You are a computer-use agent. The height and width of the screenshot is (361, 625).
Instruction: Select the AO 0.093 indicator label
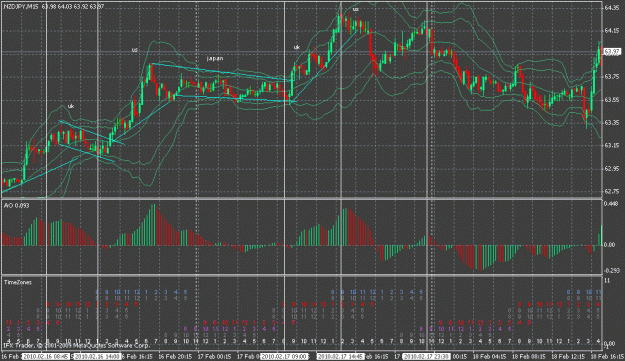point(16,206)
